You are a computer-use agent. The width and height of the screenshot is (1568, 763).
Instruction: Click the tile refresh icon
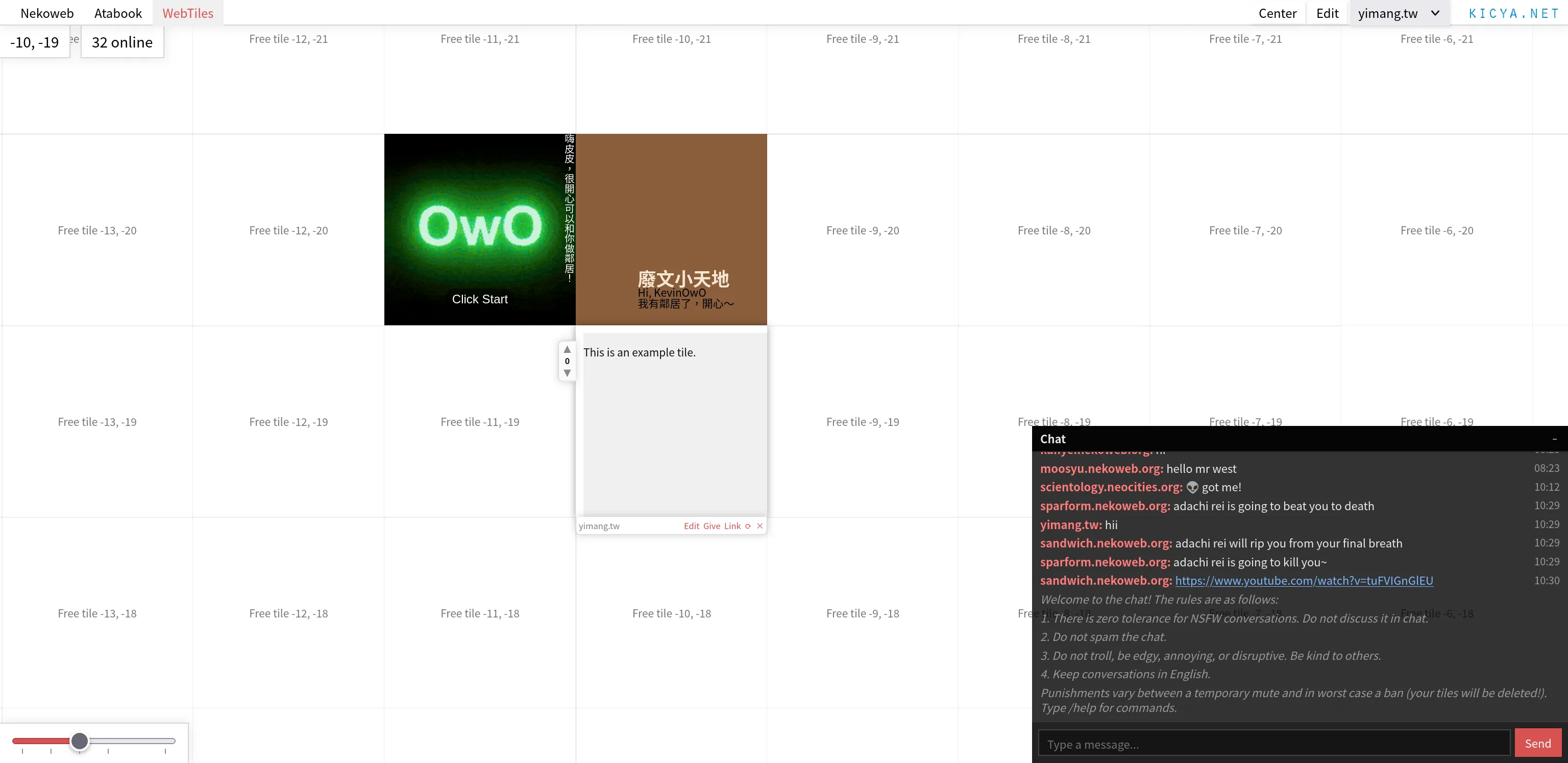click(748, 526)
